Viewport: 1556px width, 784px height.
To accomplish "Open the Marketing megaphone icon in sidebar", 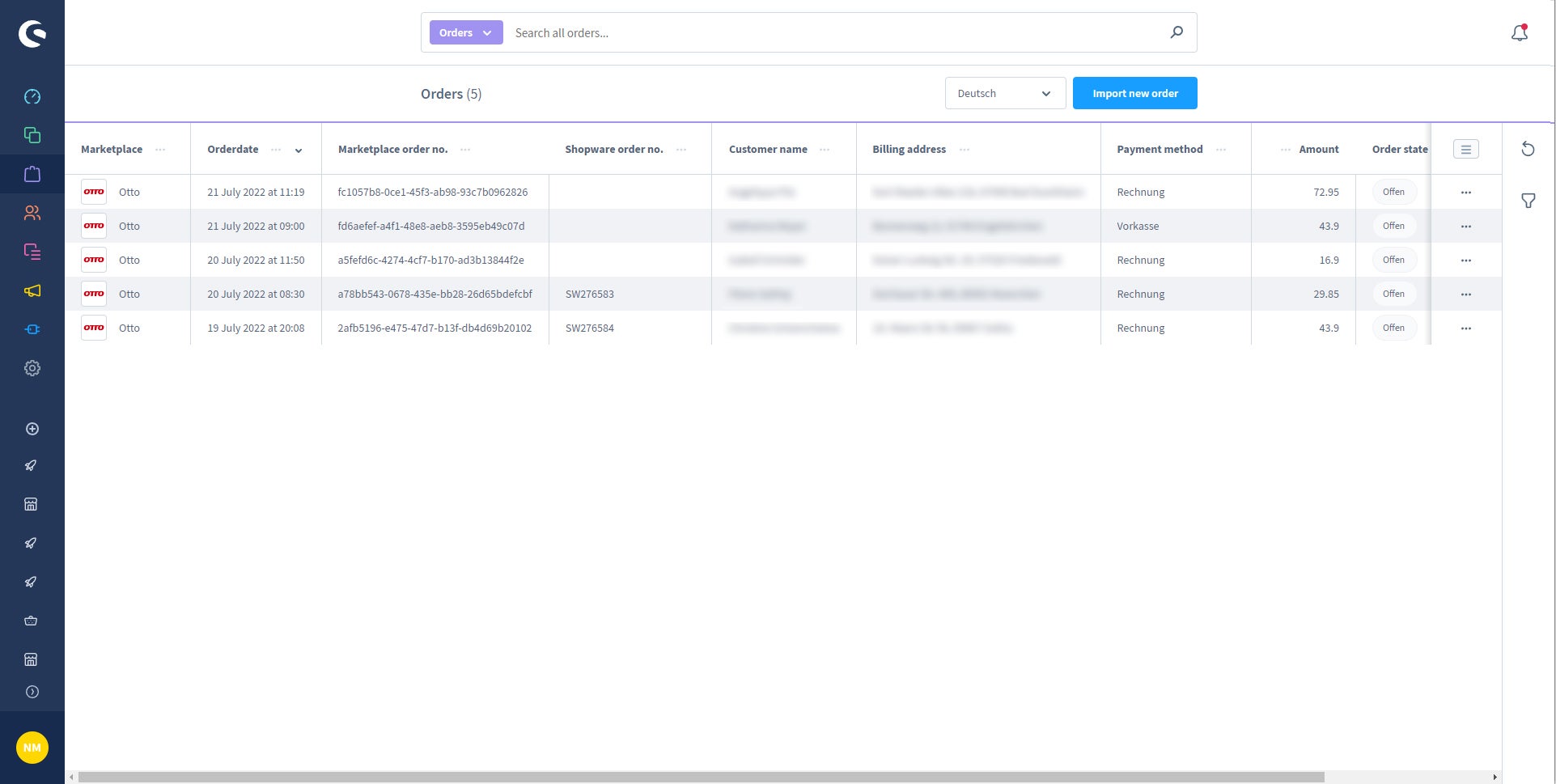I will point(32,290).
